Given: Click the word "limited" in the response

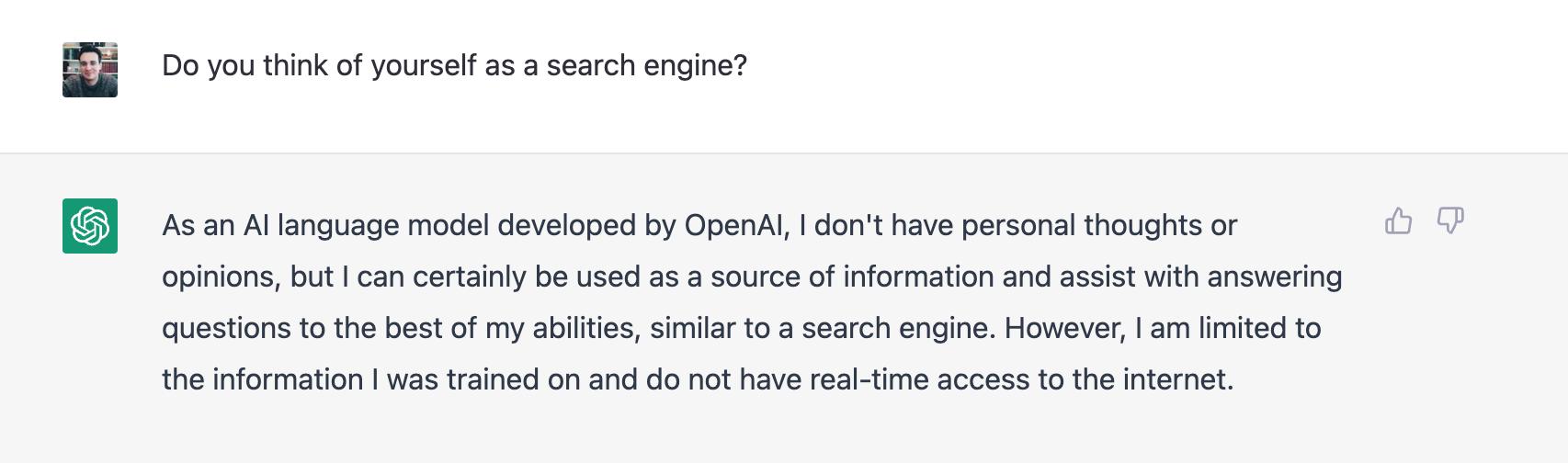Looking at the screenshot, I should pyautogui.click(x=1227, y=328).
